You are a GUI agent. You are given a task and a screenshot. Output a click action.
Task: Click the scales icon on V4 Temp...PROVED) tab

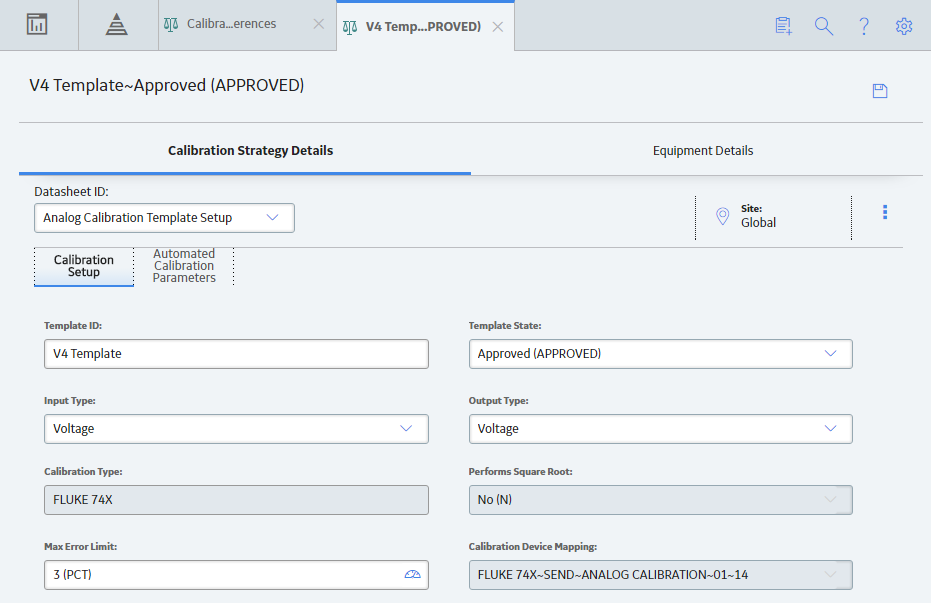pyautogui.click(x=350, y=27)
